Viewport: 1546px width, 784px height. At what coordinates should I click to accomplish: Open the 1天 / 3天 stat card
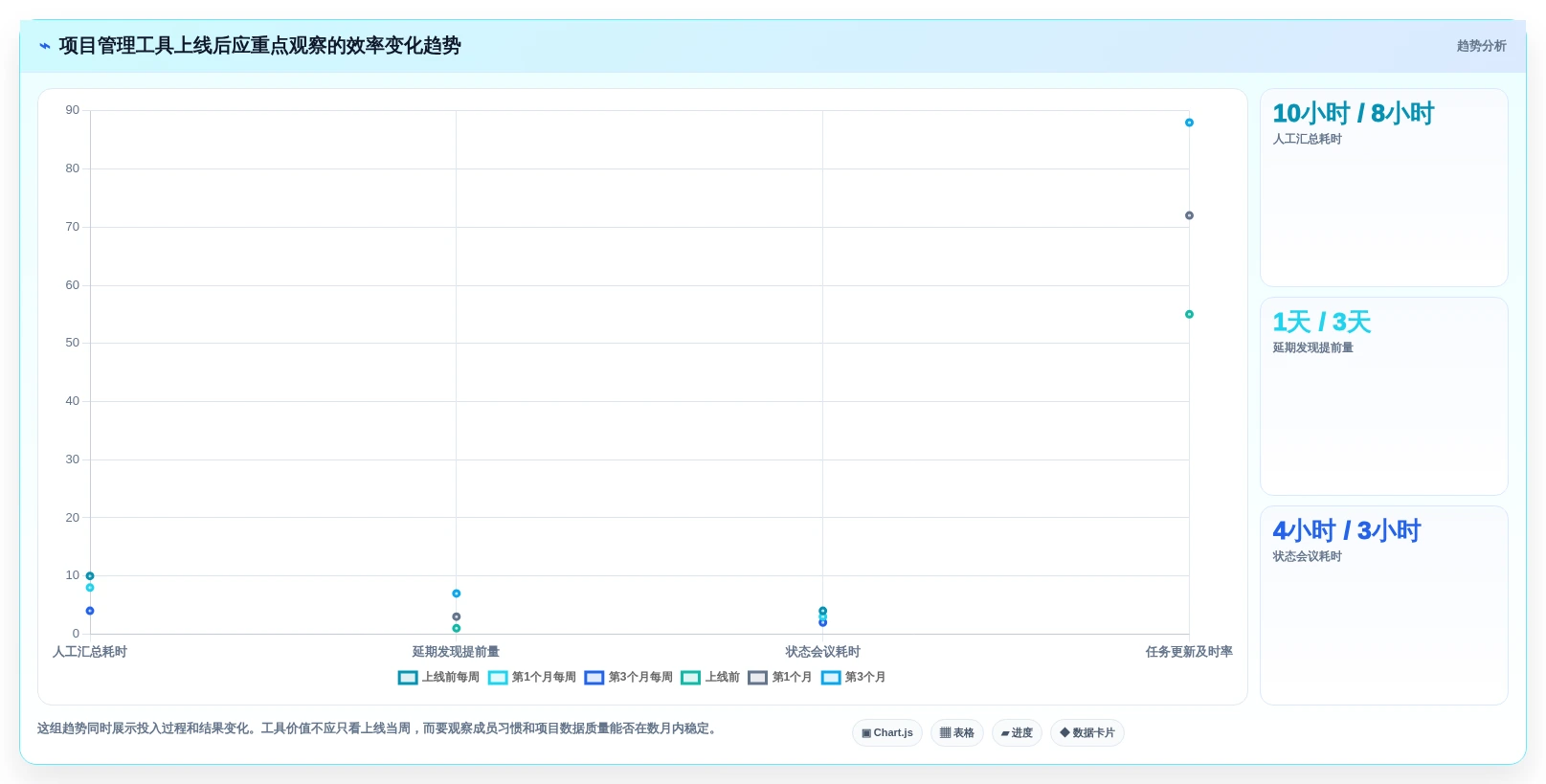(1384, 396)
